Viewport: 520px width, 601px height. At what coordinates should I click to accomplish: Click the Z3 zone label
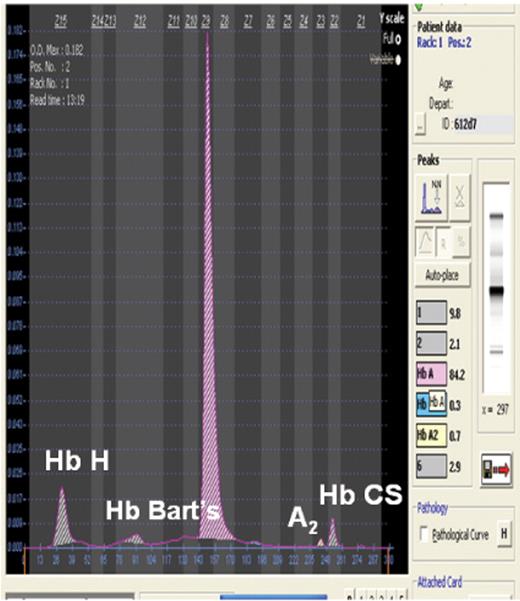pos(321,21)
